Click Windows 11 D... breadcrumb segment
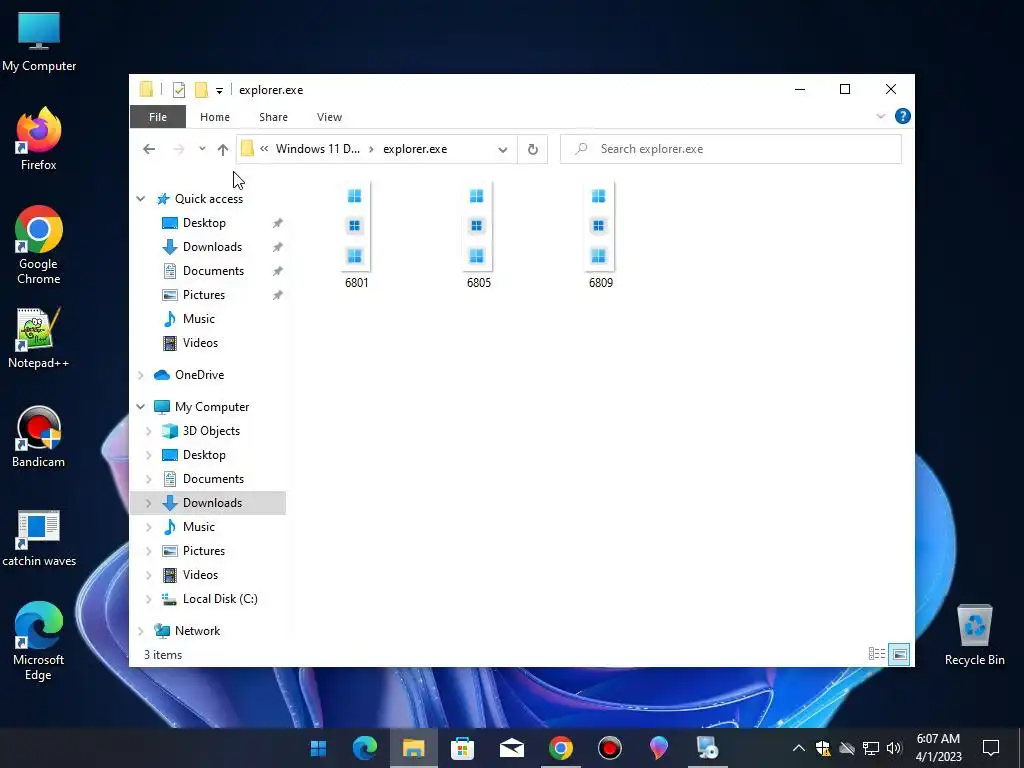 [x=317, y=149]
